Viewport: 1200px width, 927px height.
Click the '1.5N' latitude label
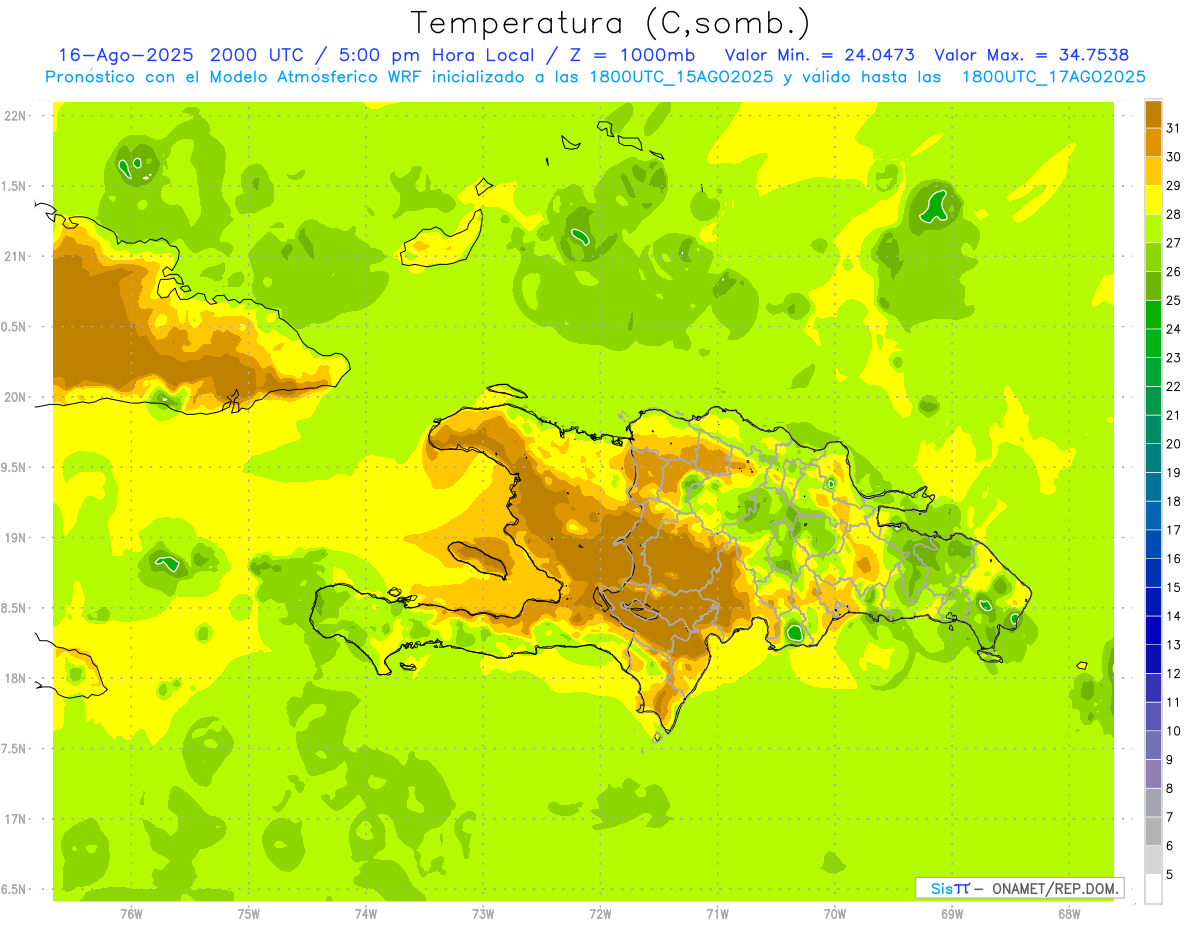click(15, 186)
